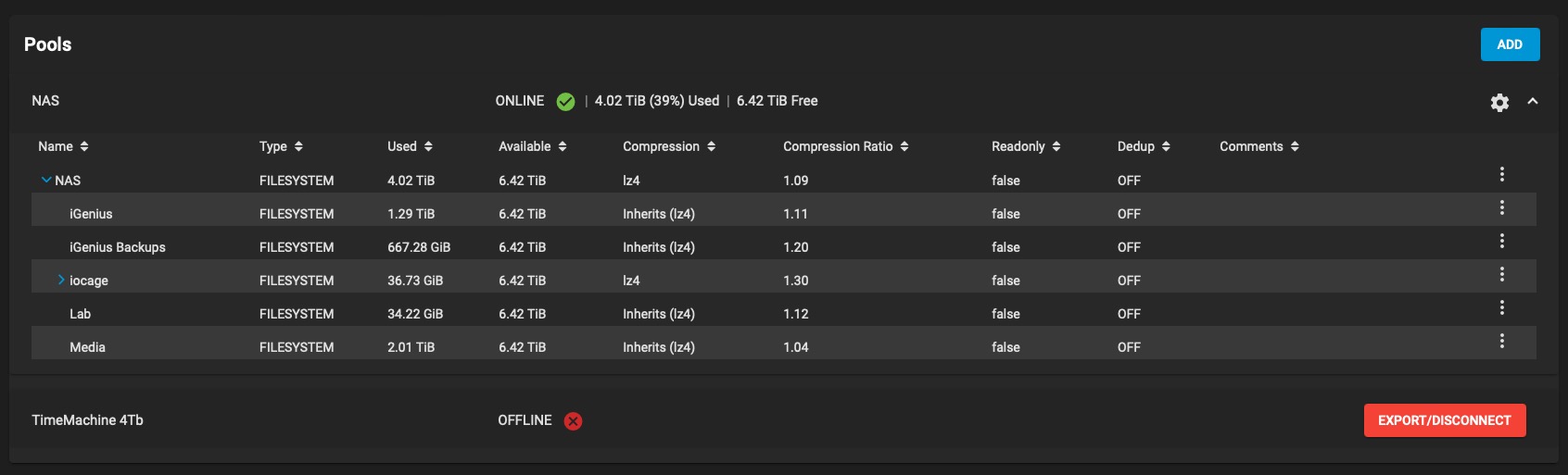Open three-dot menu for iGenius Backups
Screen dimensions: 1568x475
pos(1501,241)
